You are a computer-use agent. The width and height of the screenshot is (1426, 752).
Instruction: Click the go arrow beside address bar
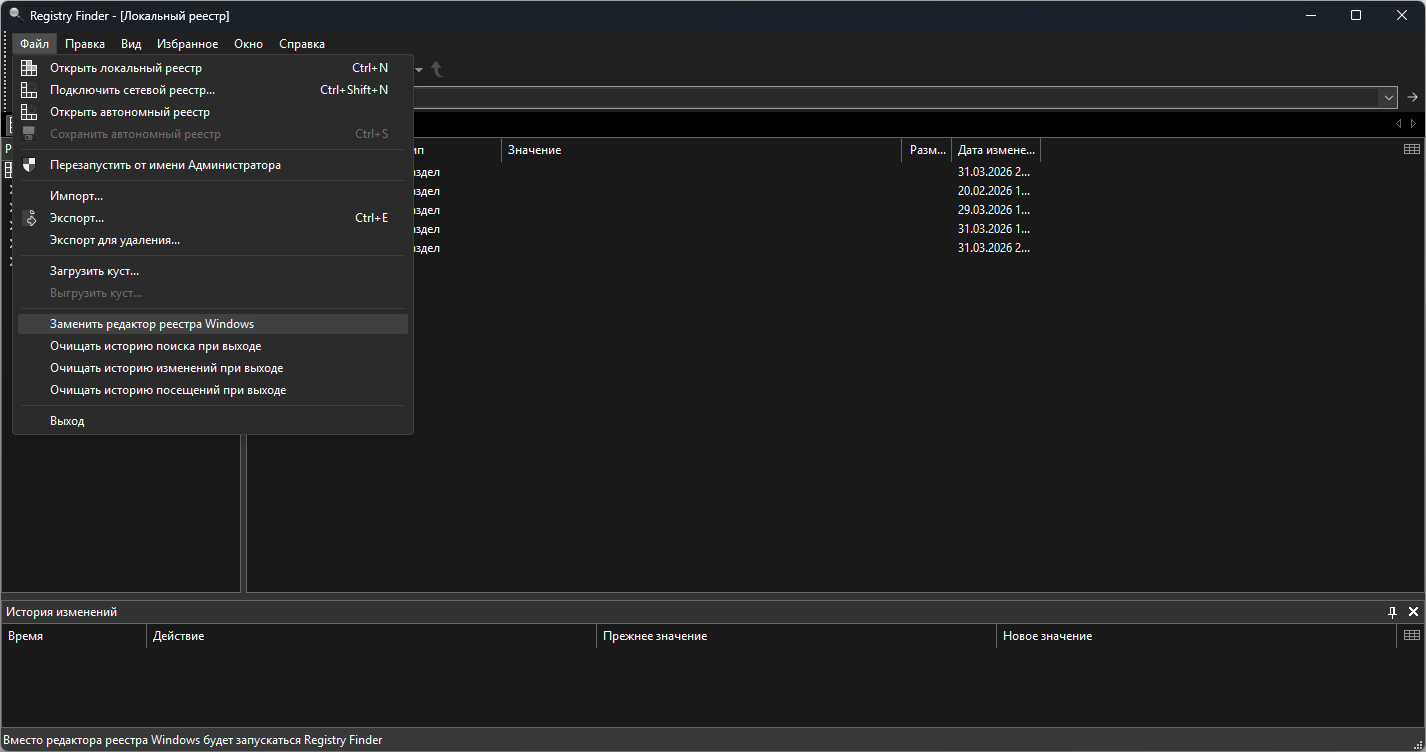coord(1412,97)
